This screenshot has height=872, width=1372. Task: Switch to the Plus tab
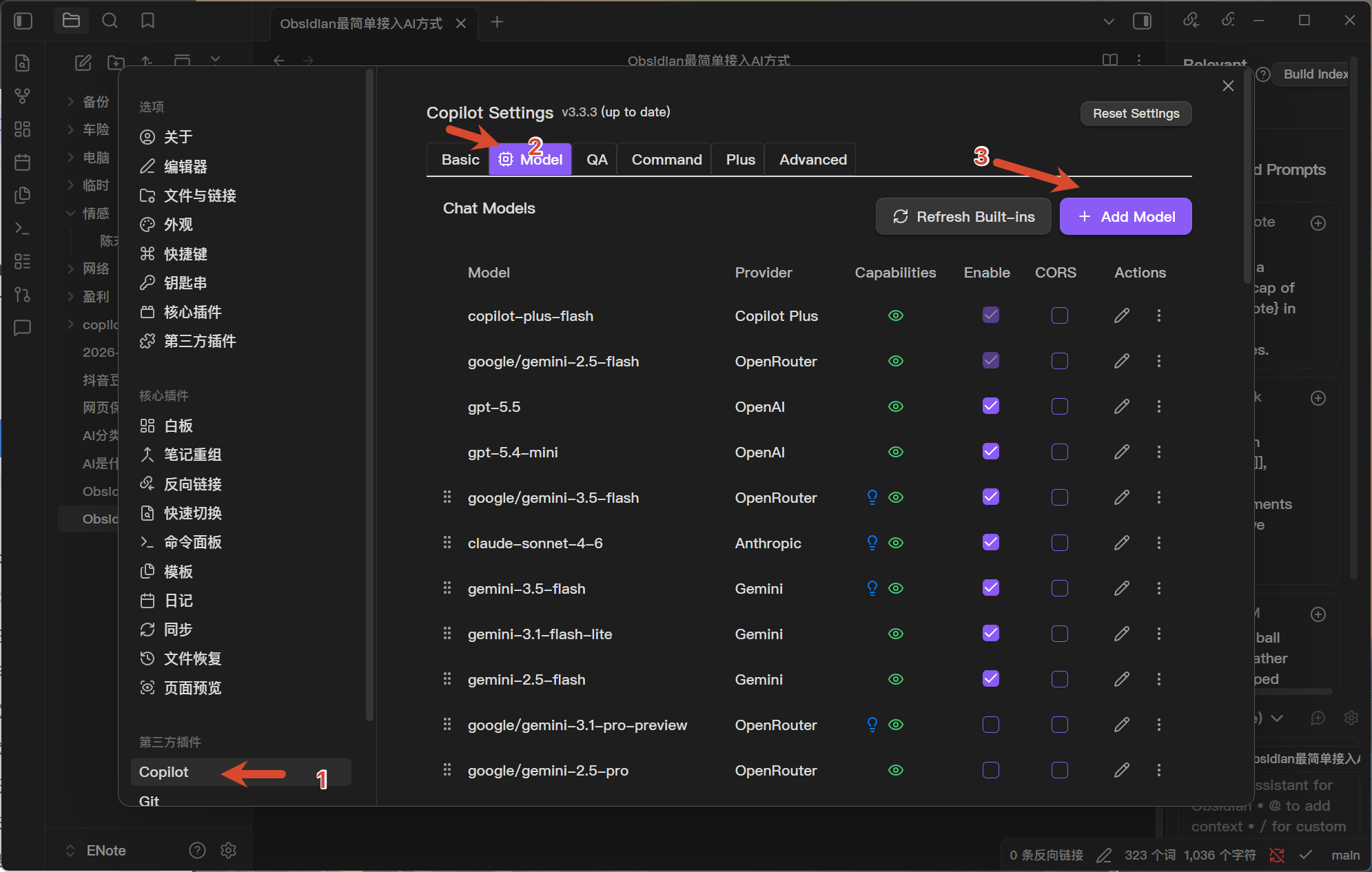click(x=740, y=160)
